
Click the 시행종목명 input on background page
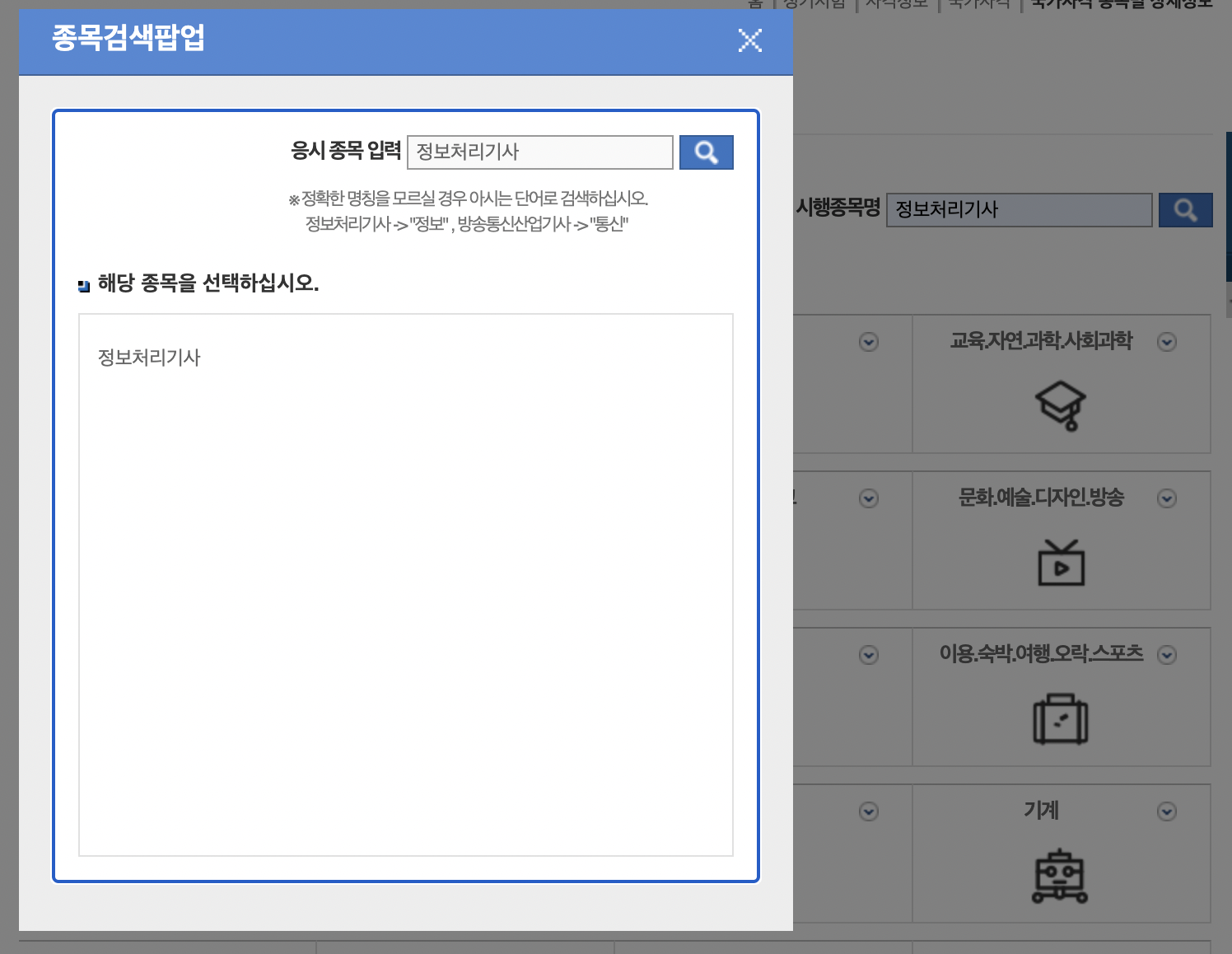[1020, 210]
